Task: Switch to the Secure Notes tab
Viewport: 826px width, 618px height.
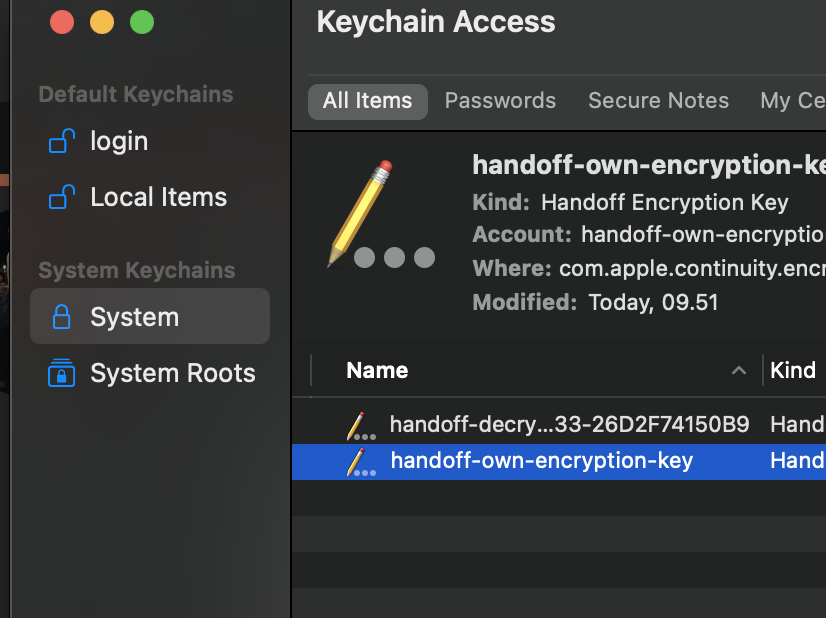Action: (x=658, y=101)
